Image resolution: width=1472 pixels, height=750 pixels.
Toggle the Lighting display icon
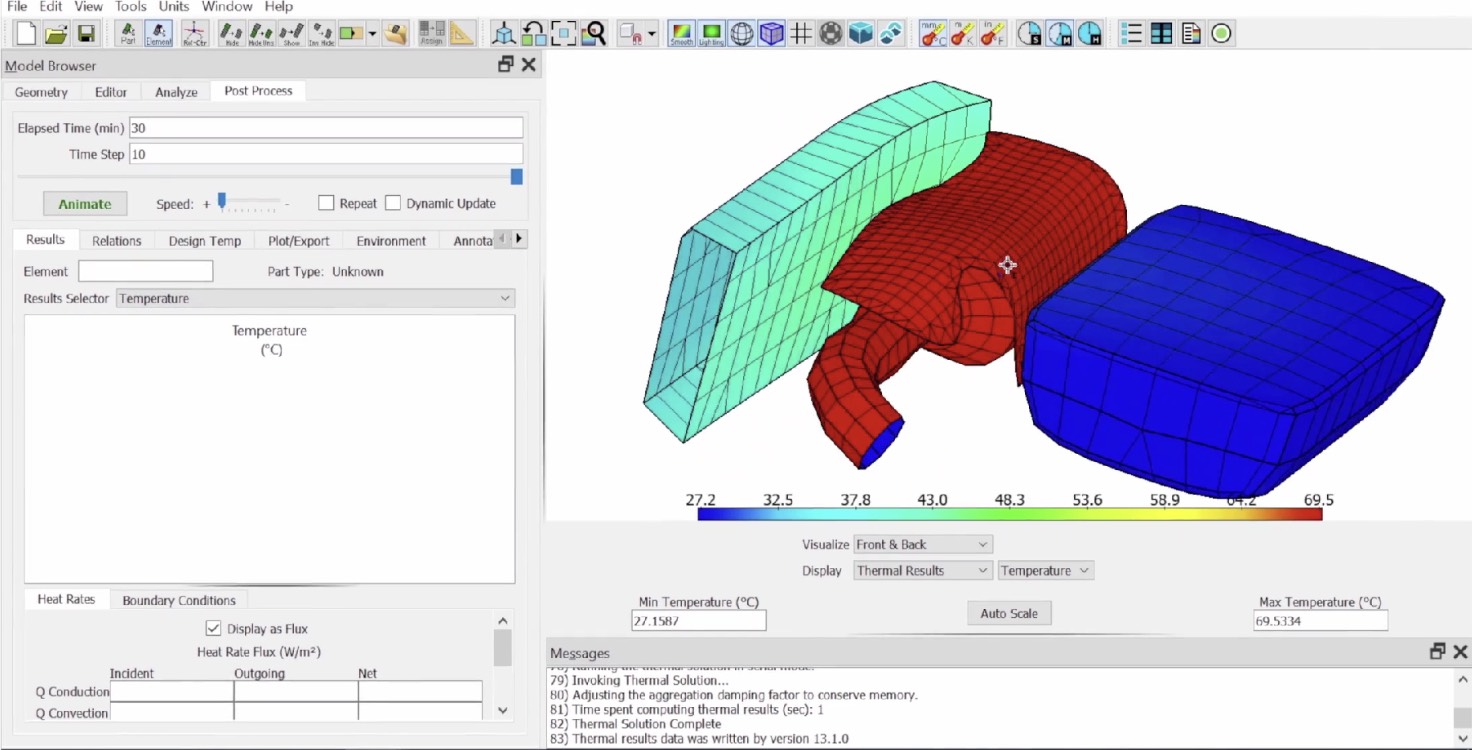click(711, 34)
